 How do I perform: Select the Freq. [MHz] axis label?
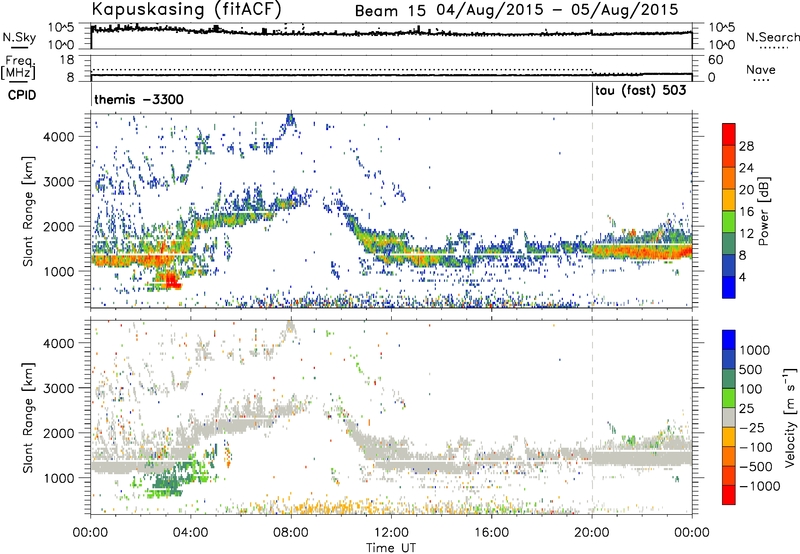[x=19, y=68]
